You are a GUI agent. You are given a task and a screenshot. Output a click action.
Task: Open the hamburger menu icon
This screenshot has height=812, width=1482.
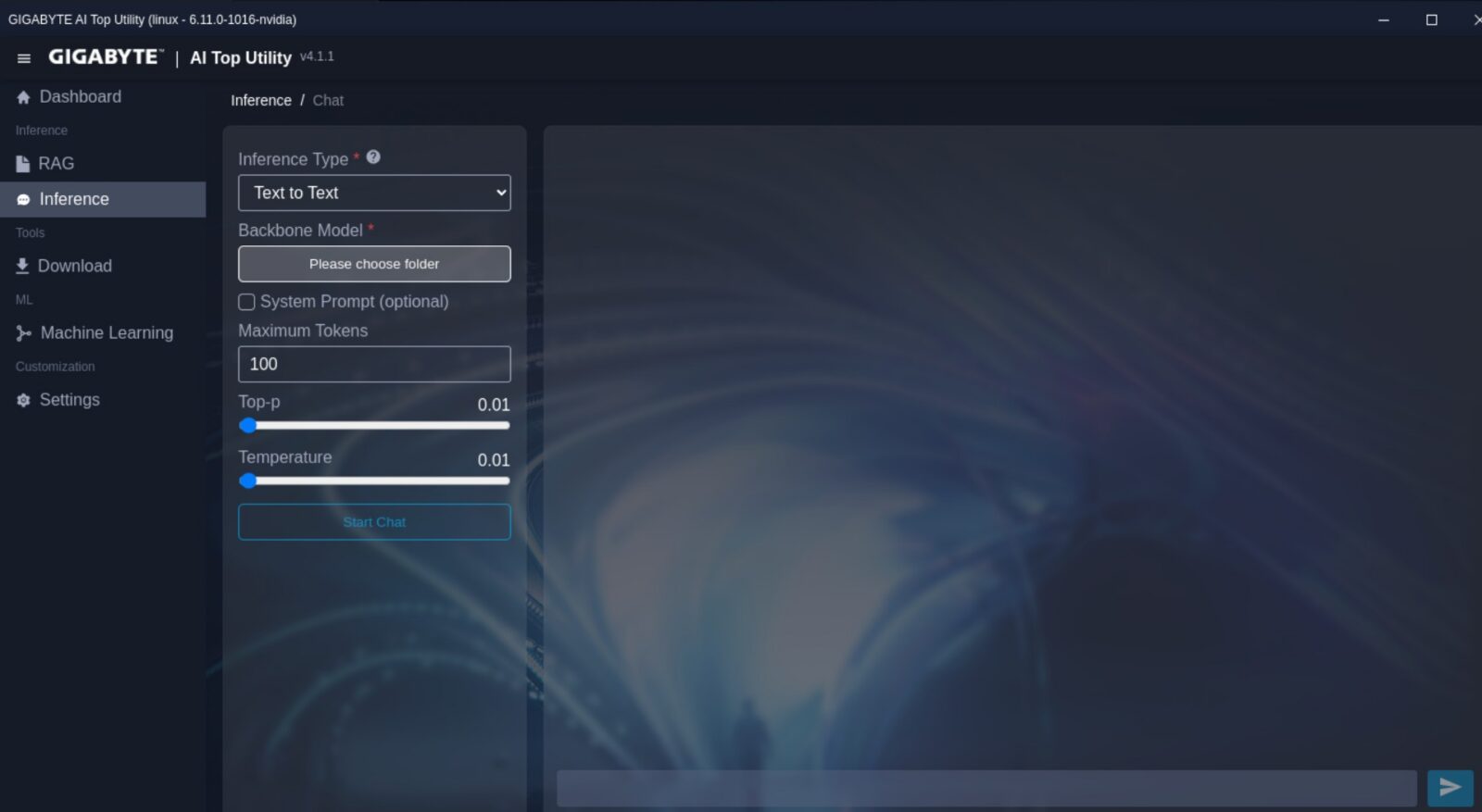click(24, 58)
